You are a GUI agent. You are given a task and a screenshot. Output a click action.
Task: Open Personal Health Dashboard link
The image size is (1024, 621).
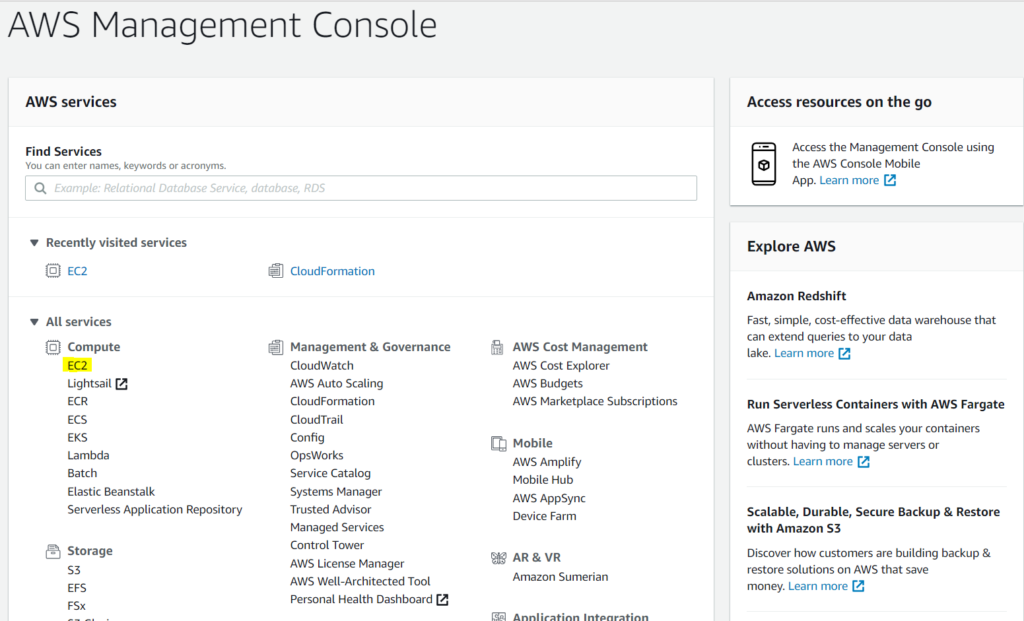tap(361, 599)
